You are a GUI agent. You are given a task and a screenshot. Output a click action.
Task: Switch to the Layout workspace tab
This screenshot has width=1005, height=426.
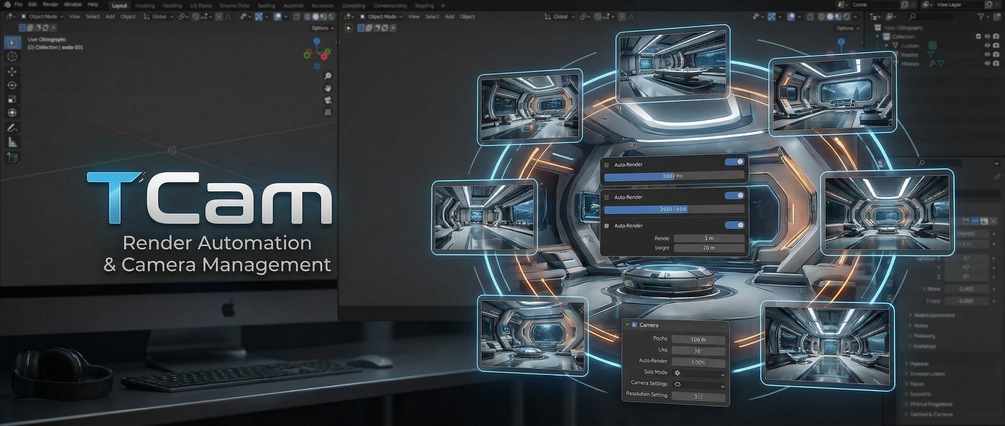119,5
